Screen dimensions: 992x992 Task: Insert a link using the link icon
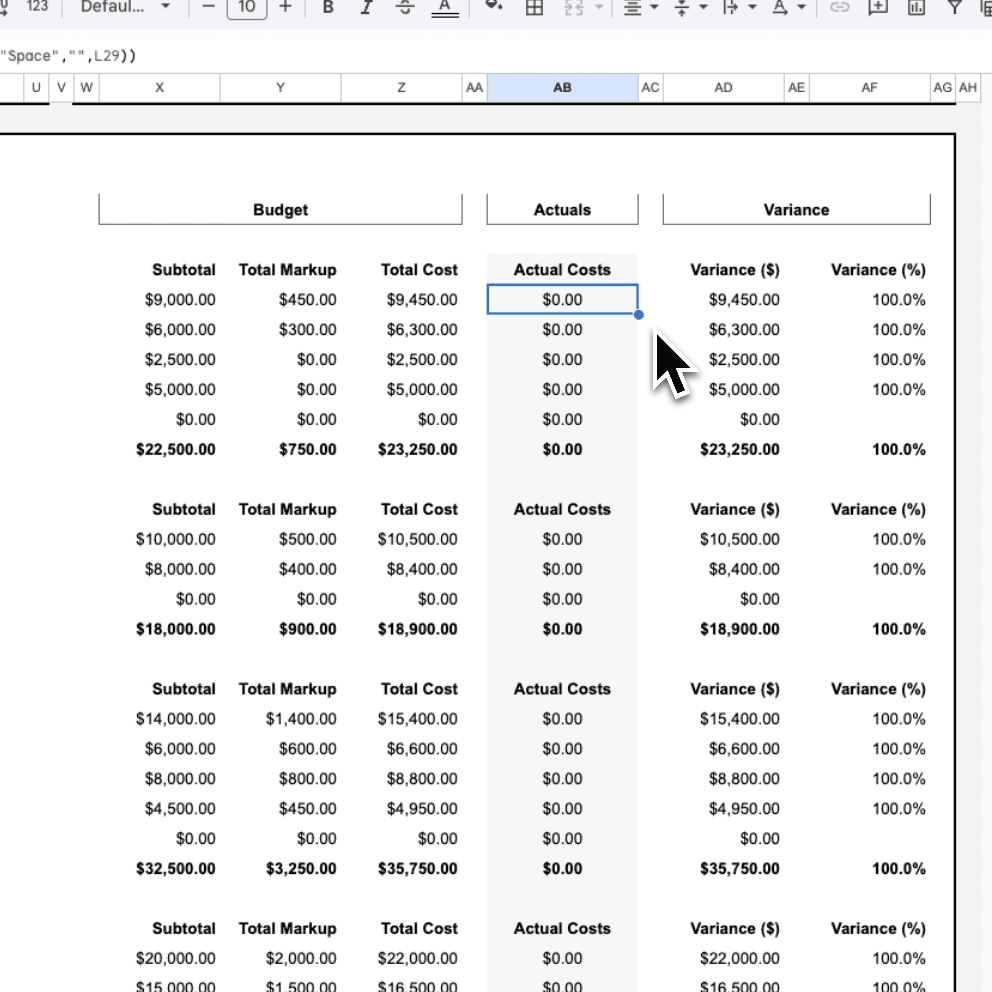pos(839,8)
